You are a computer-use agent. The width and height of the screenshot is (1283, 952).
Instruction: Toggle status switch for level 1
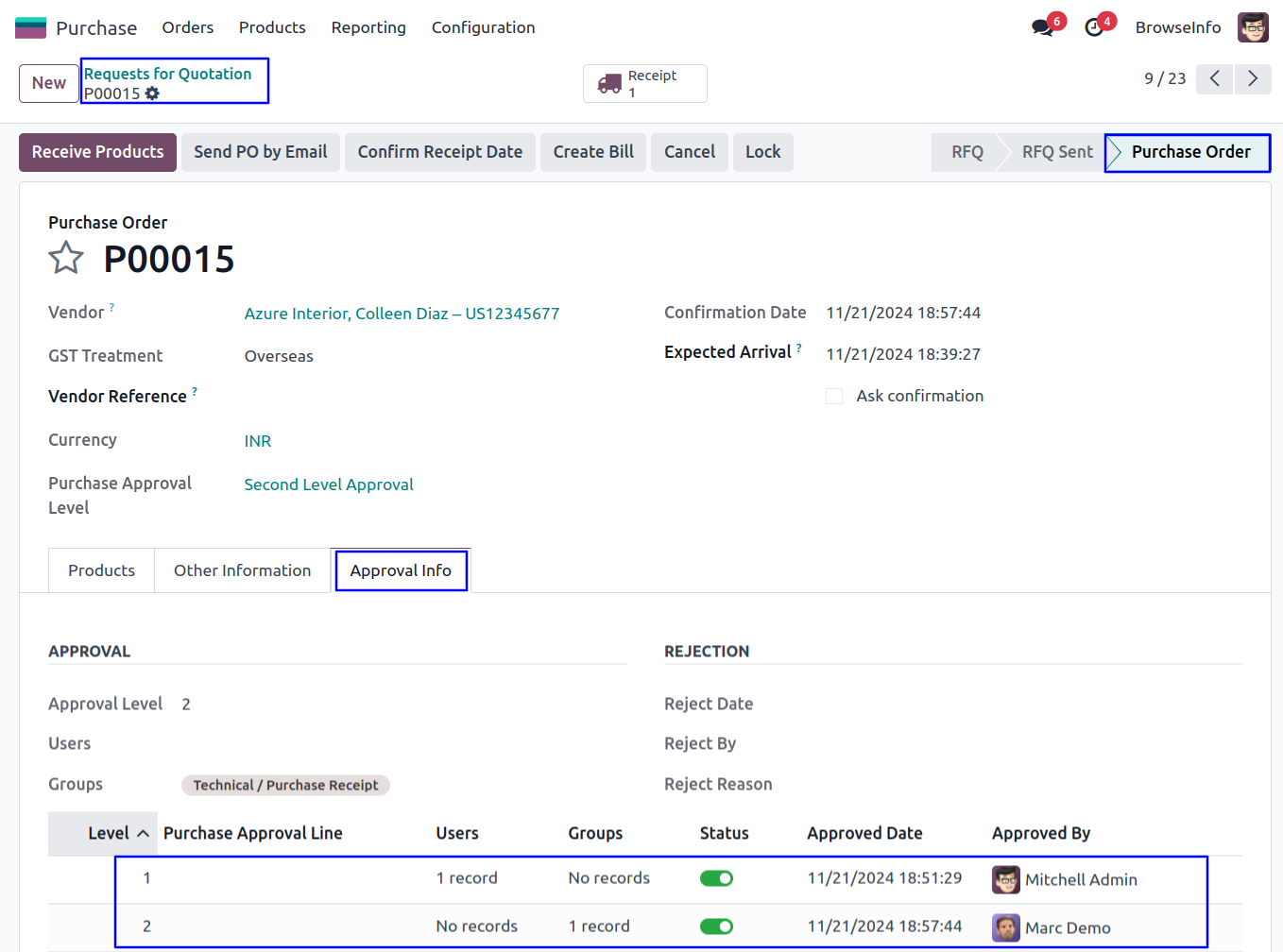click(716, 878)
